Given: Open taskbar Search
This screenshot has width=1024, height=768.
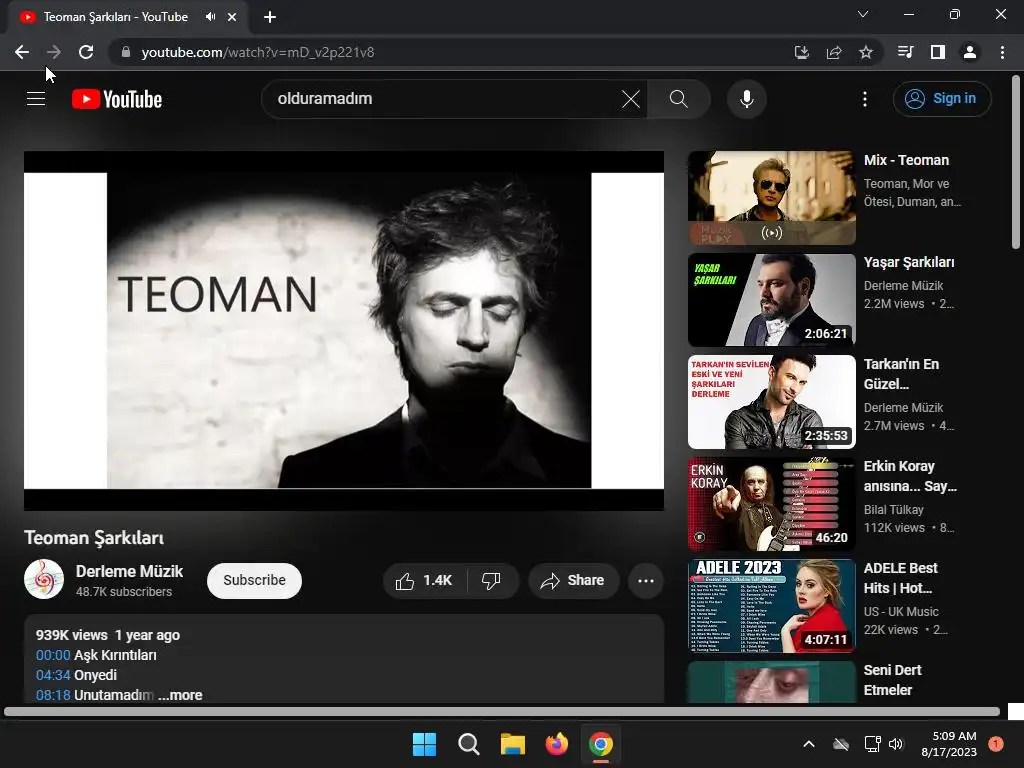Looking at the screenshot, I should (x=469, y=744).
